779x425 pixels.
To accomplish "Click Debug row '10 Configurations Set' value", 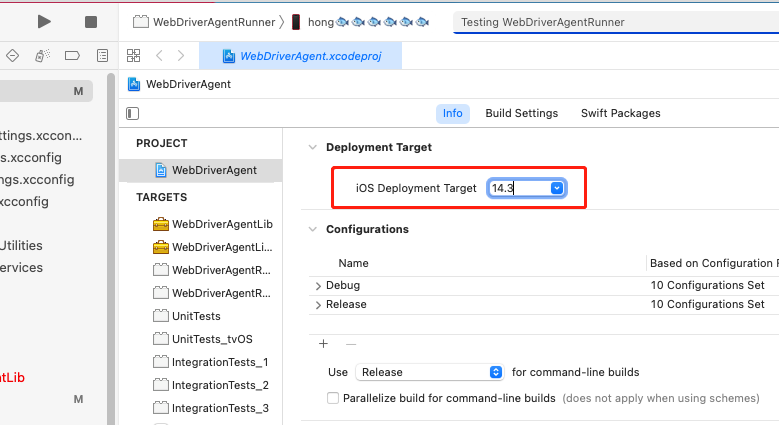I will point(707,285).
